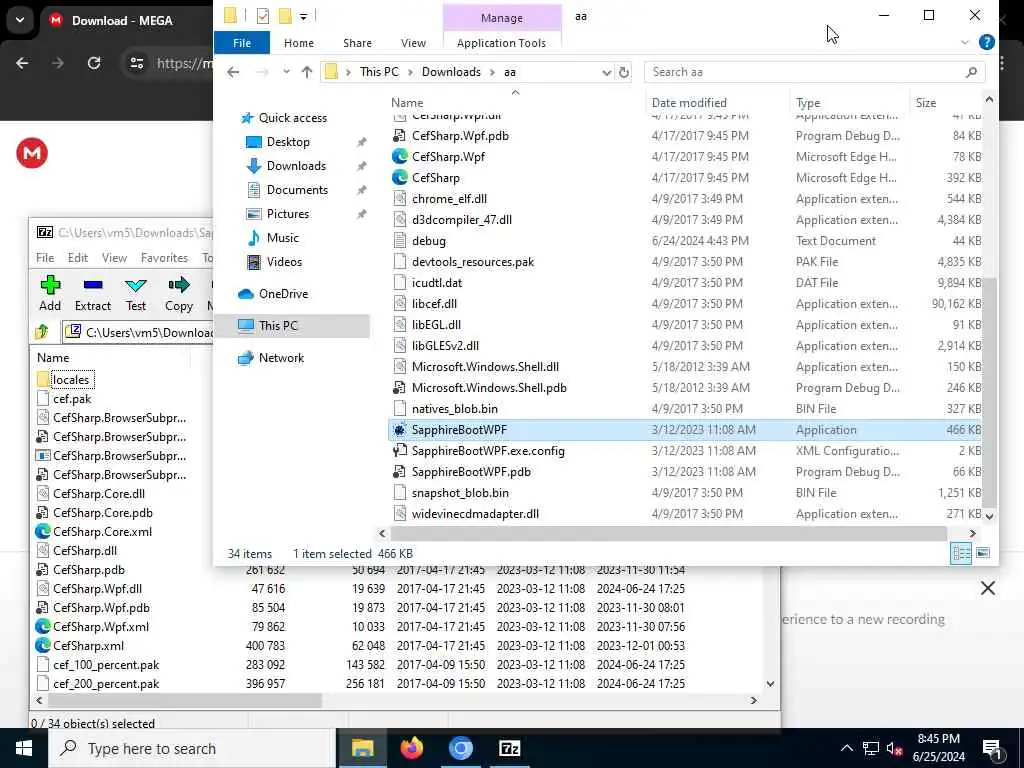This screenshot has width=1024, height=768.
Task: Open the Explorer File tab
Action: pos(242,42)
